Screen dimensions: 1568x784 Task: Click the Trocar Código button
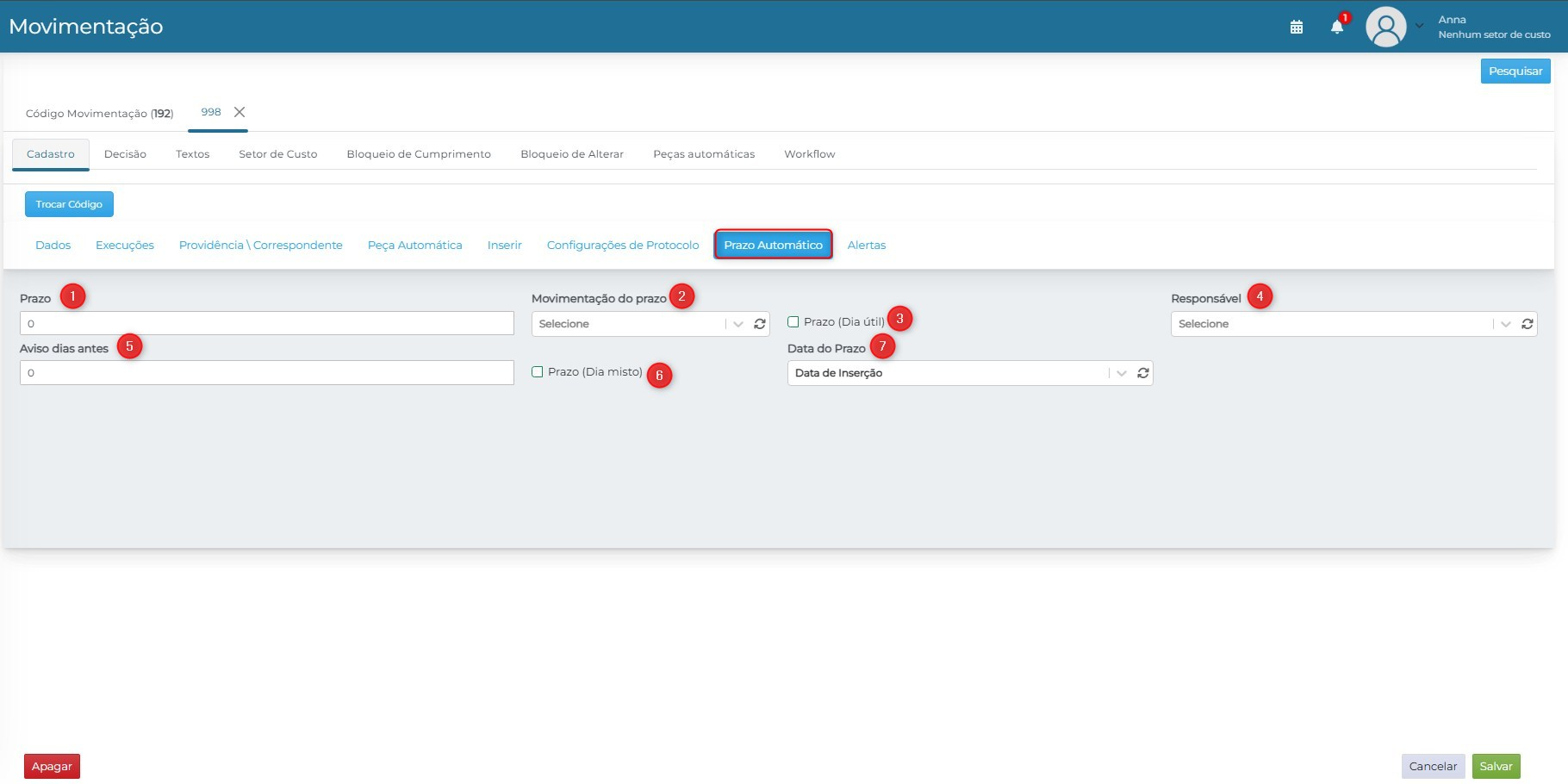(x=69, y=204)
